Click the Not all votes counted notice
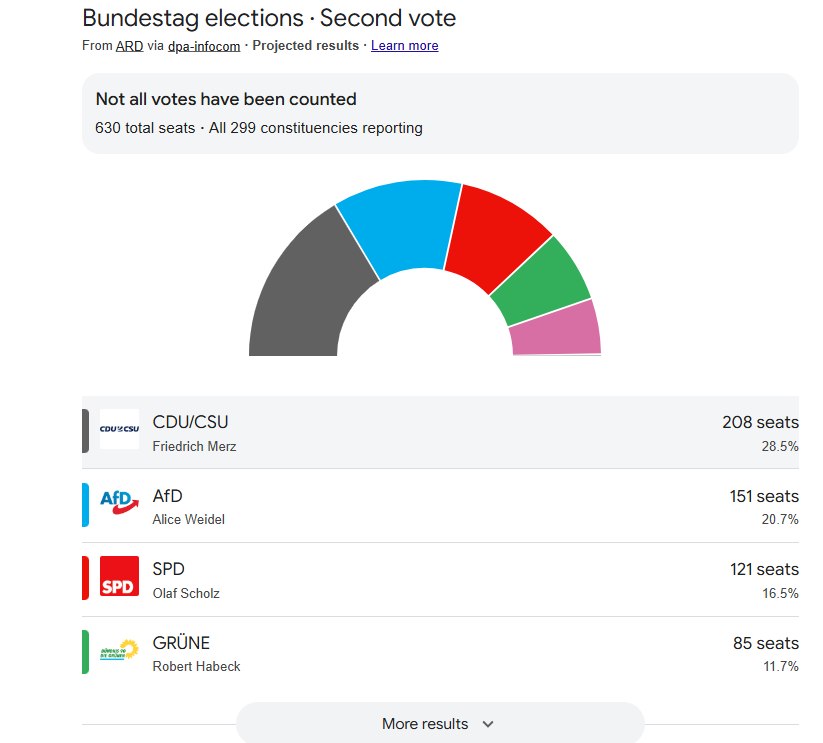 440,113
